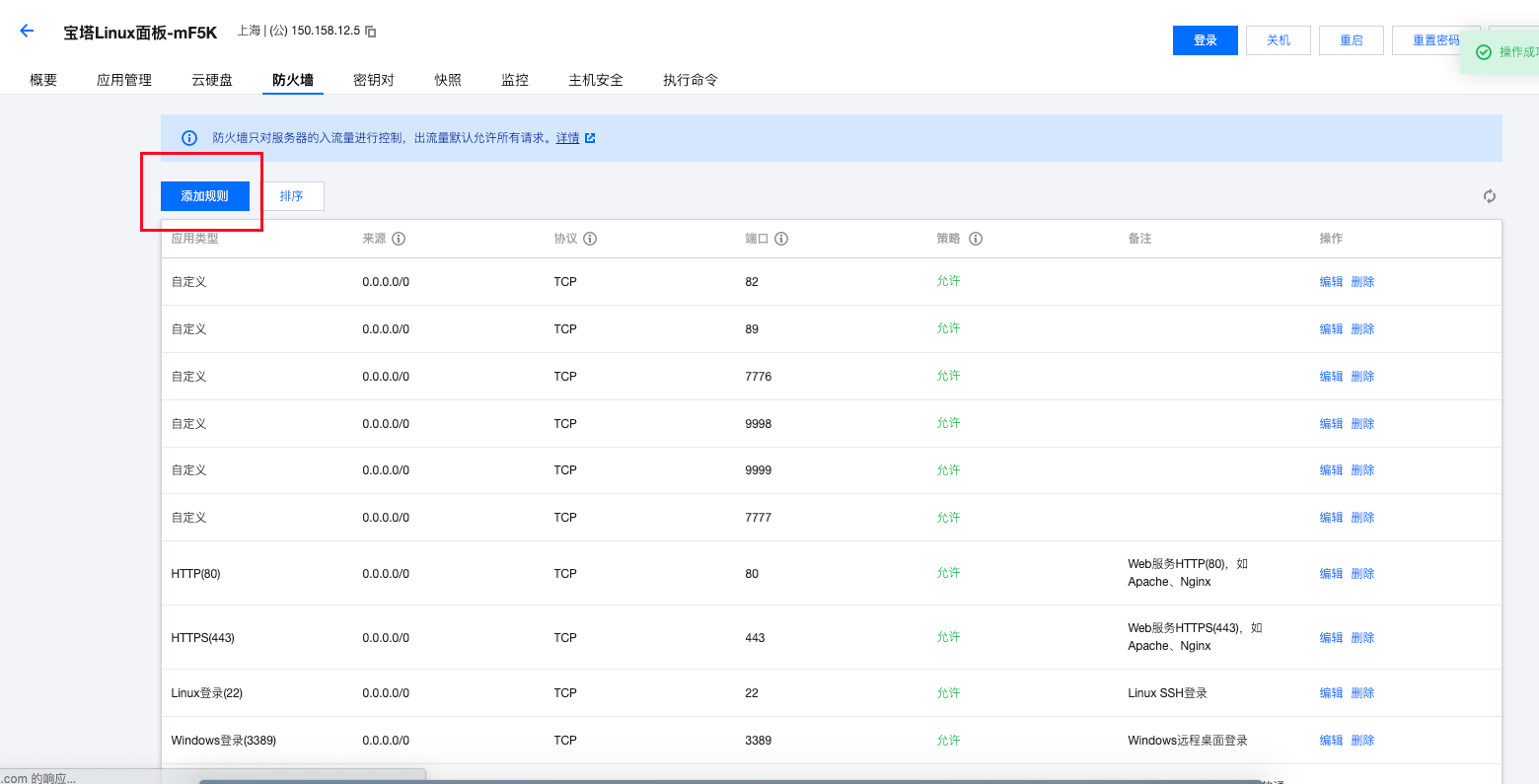
Task: Click the 排序 button
Action: [291, 196]
